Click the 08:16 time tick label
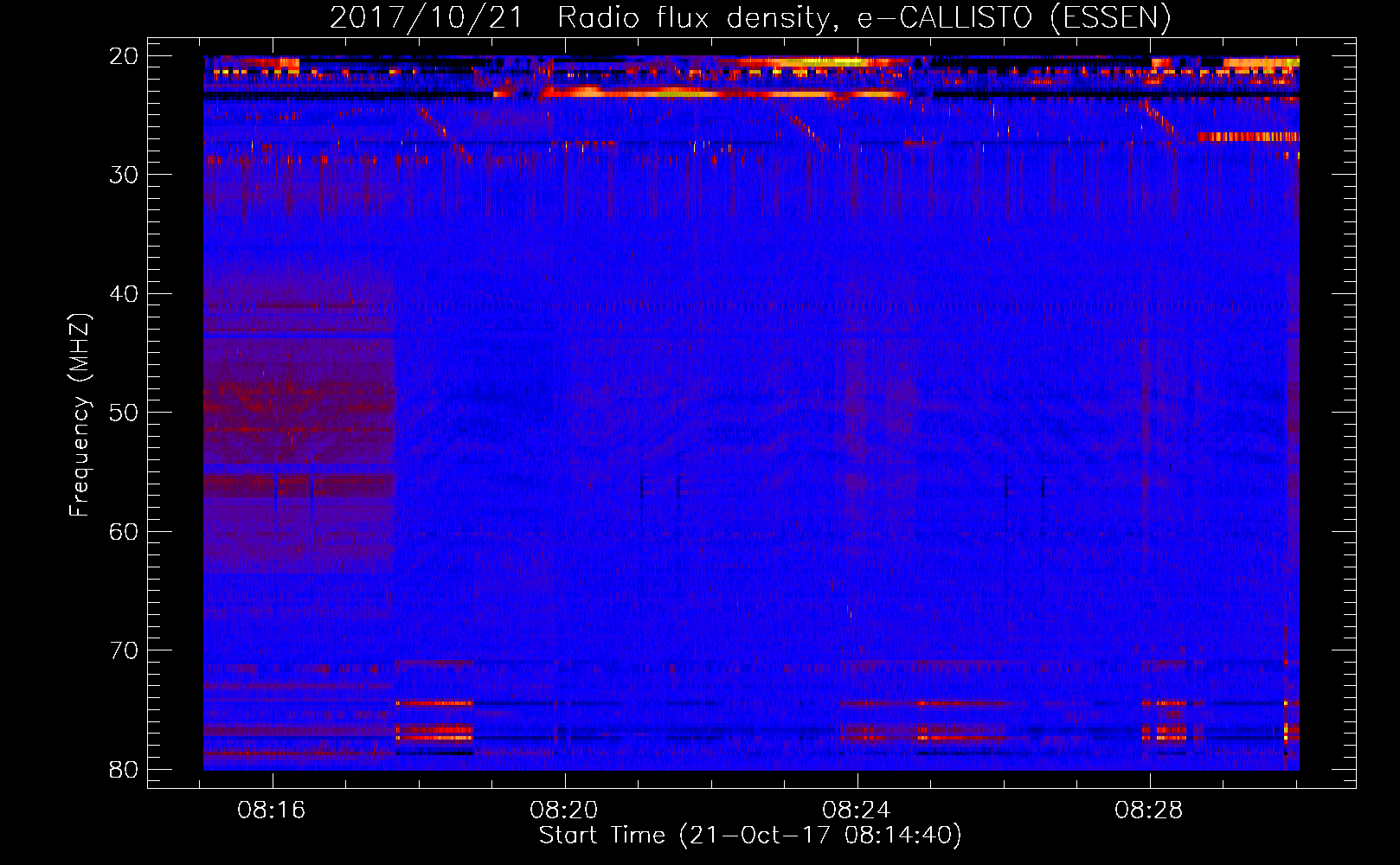This screenshot has width=1400, height=865. 272,811
